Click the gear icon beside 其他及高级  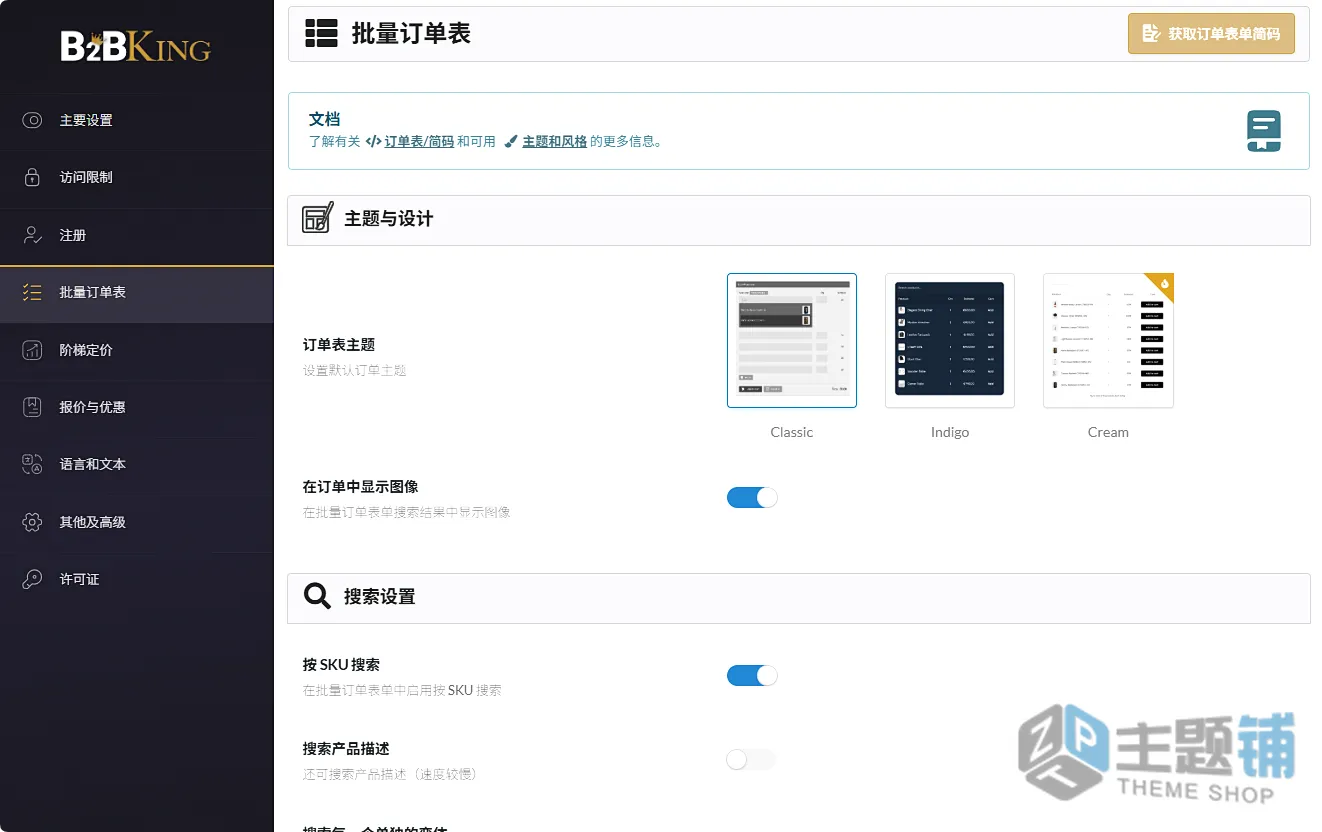pos(32,522)
